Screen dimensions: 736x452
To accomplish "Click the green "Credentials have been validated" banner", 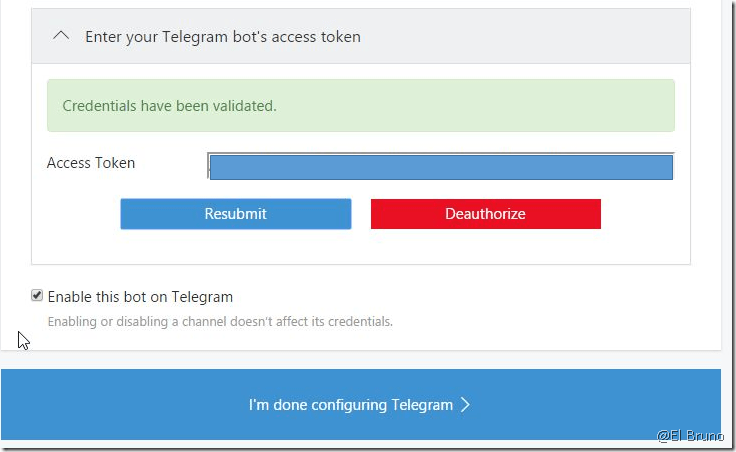I will 360,106.
